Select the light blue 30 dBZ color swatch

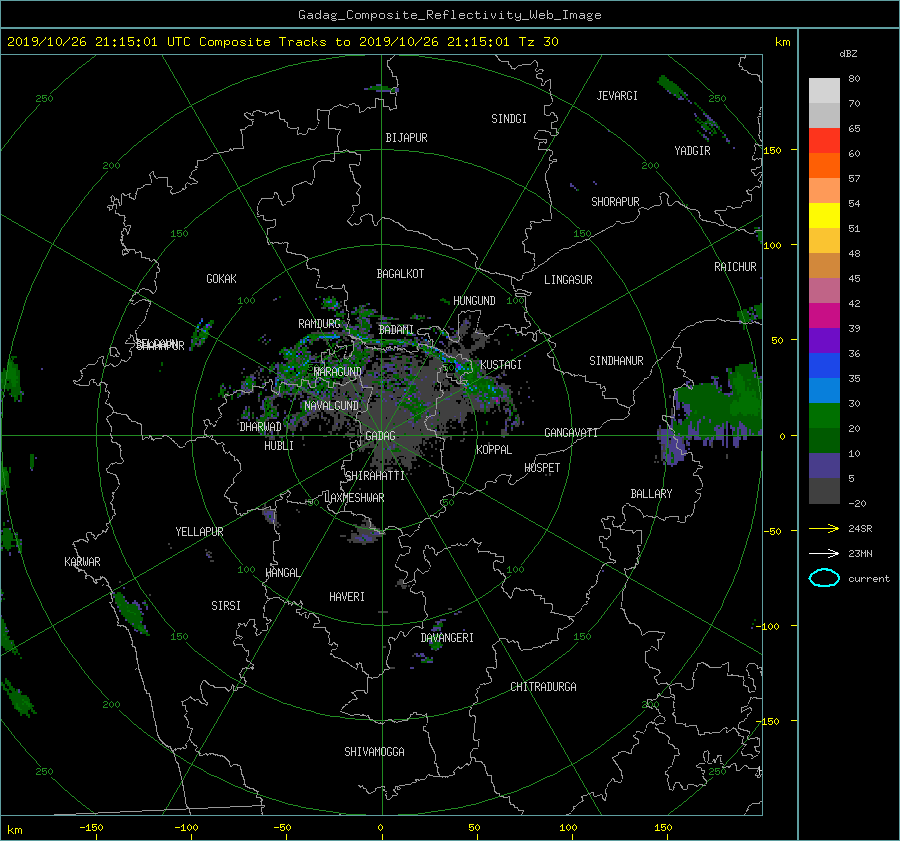[x=824, y=390]
